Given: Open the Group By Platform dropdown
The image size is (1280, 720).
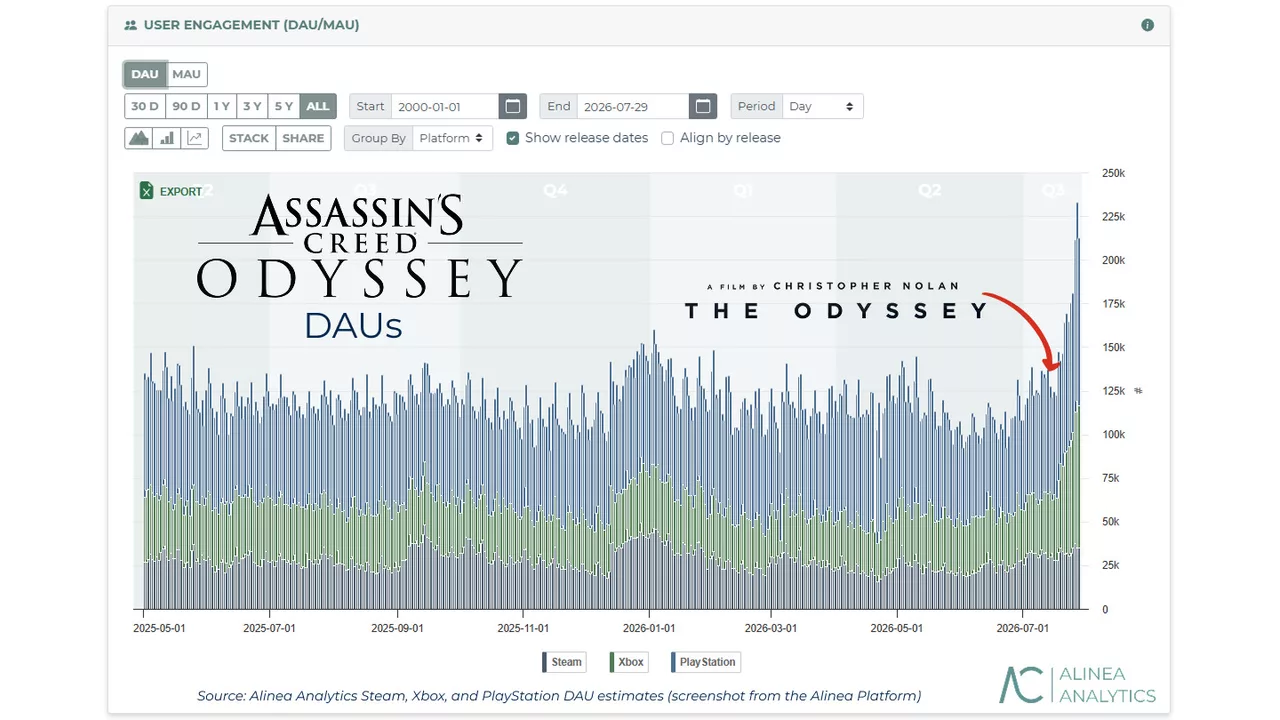Looking at the screenshot, I should 452,138.
